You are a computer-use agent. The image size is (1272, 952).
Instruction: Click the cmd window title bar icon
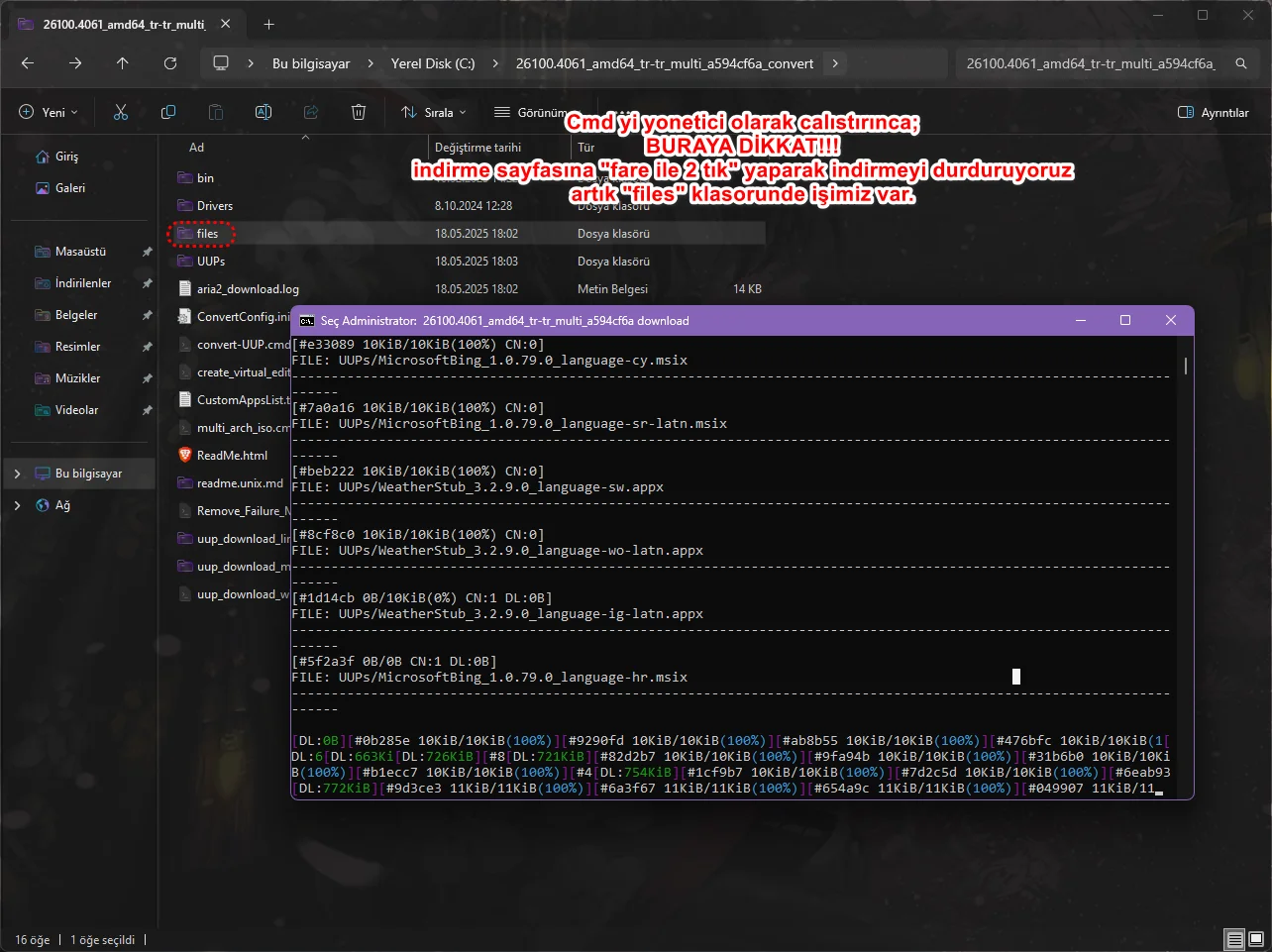[x=307, y=321]
